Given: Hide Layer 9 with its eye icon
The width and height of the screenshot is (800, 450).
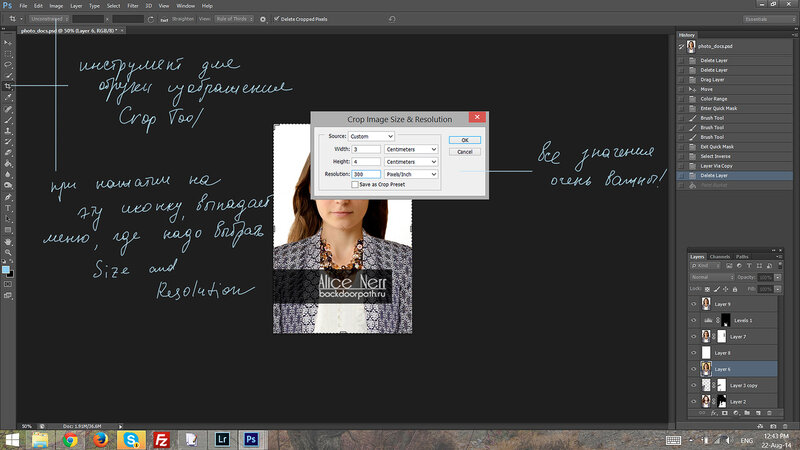Looking at the screenshot, I should pos(695,303).
